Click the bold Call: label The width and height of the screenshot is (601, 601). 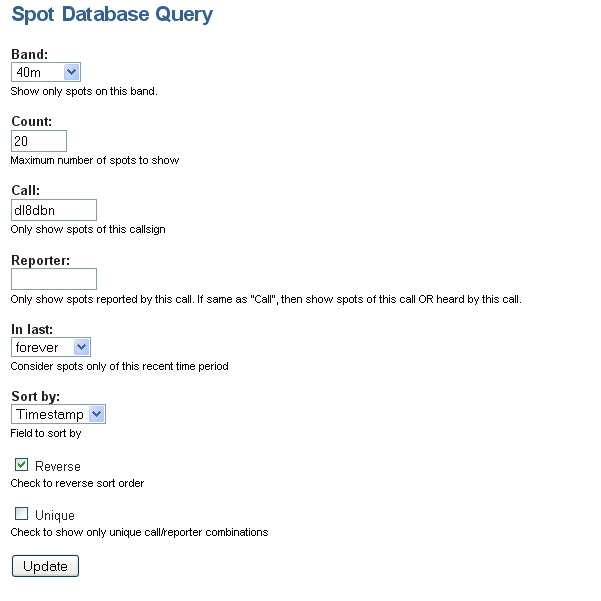[x=25, y=190]
